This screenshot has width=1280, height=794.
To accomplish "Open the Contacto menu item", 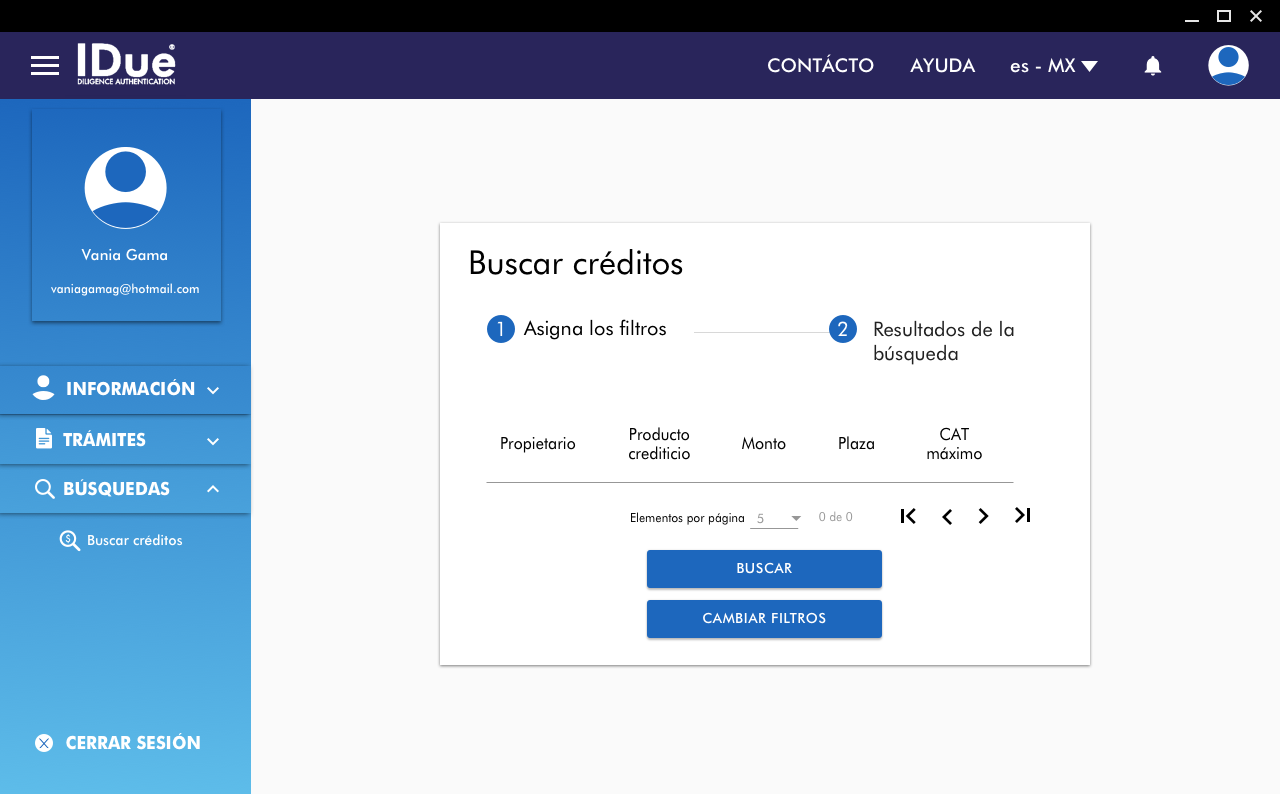I will pyautogui.click(x=820, y=66).
